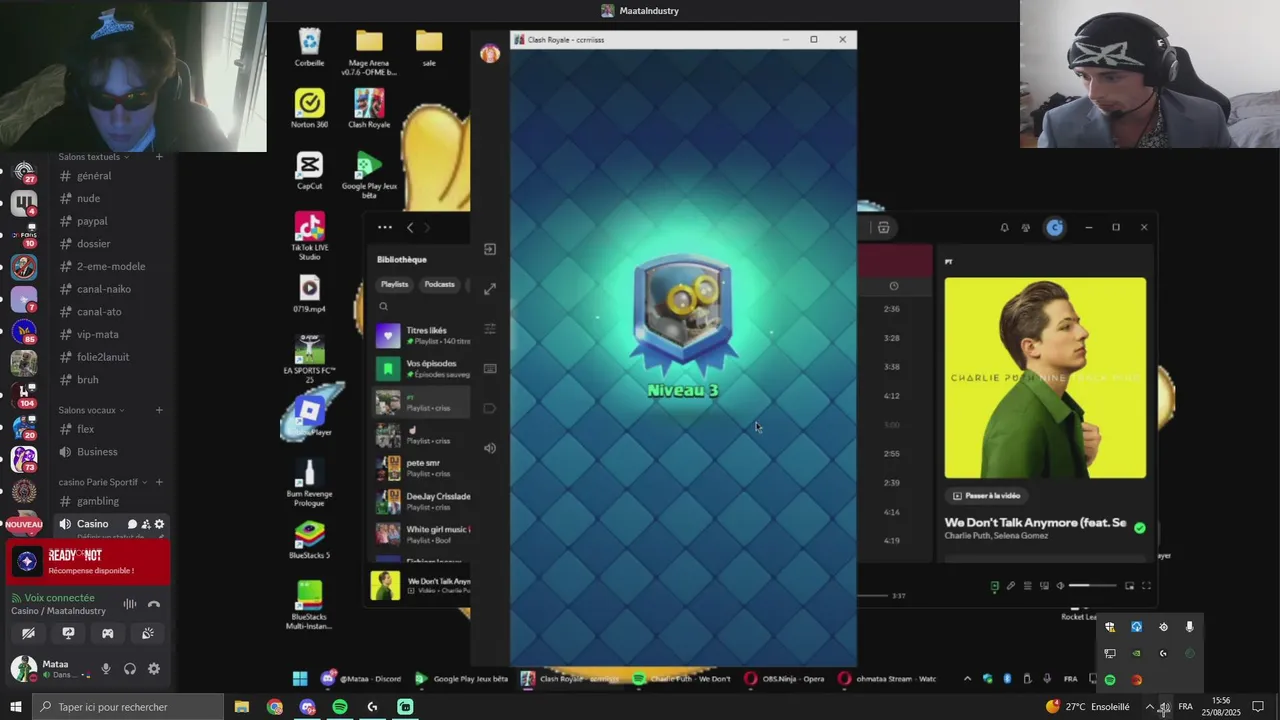Mute Spotify volume speaker icon

tap(1061, 586)
